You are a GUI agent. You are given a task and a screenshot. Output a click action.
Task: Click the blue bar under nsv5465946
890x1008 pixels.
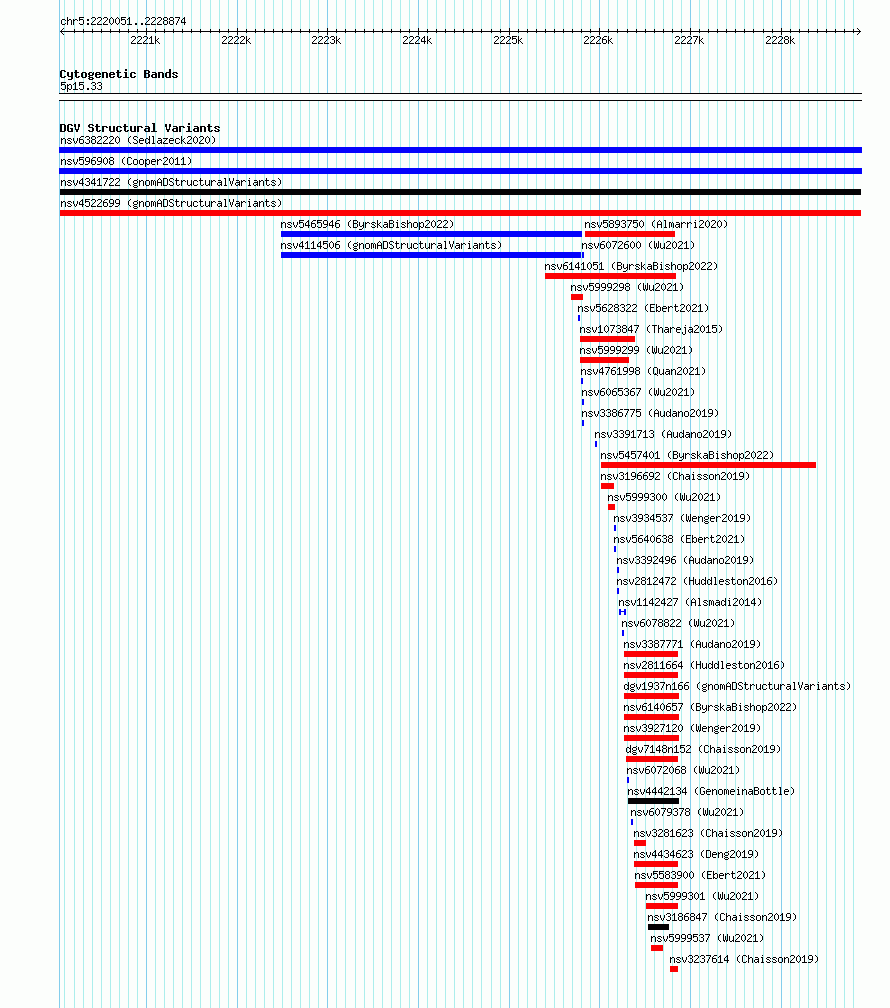(x=431, y=234)
